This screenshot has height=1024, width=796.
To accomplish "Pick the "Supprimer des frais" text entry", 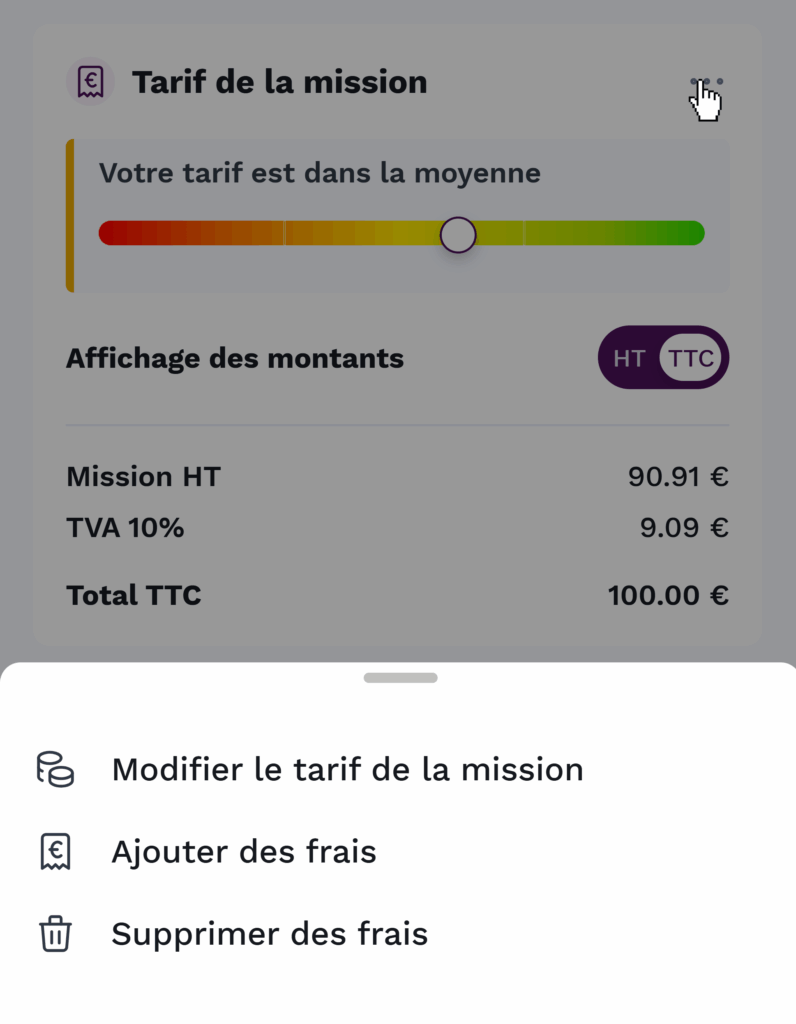I will 269,934.
